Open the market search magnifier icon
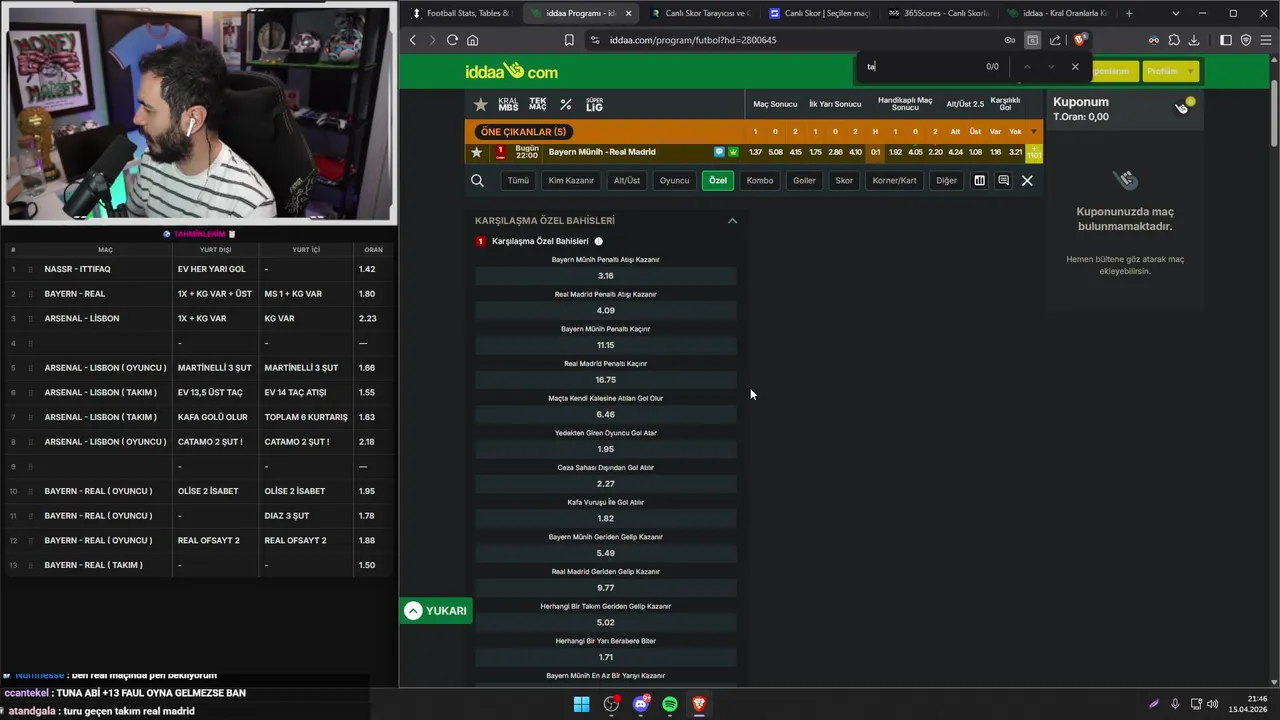 [477, 181]
